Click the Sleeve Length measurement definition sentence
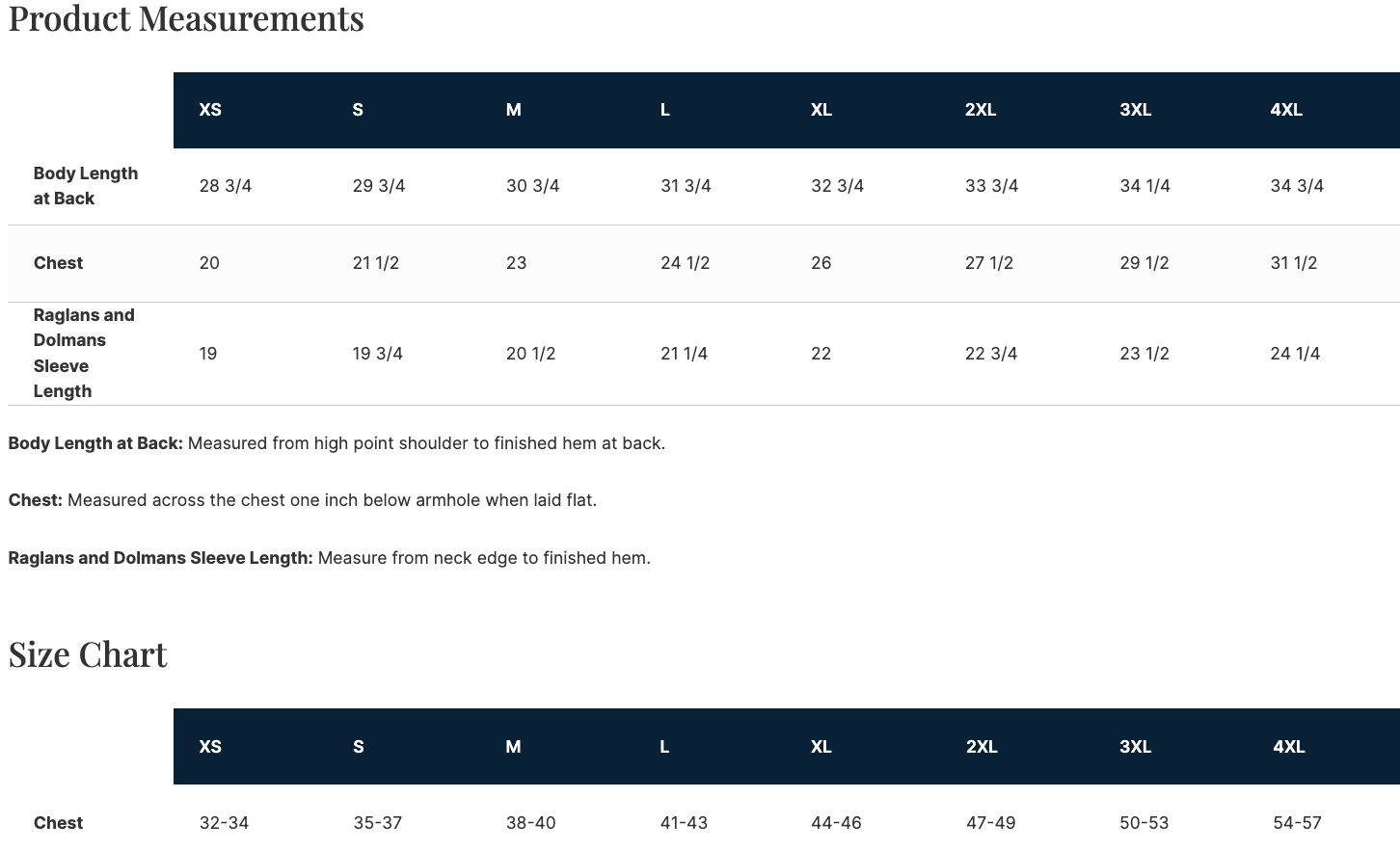1400x851 pixels. tap(329, 558)
